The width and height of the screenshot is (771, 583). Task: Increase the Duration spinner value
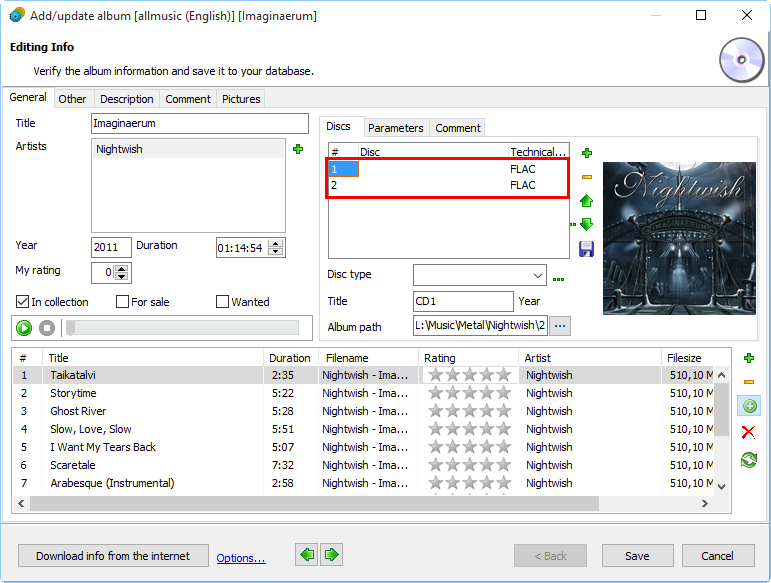click(276, 243)
